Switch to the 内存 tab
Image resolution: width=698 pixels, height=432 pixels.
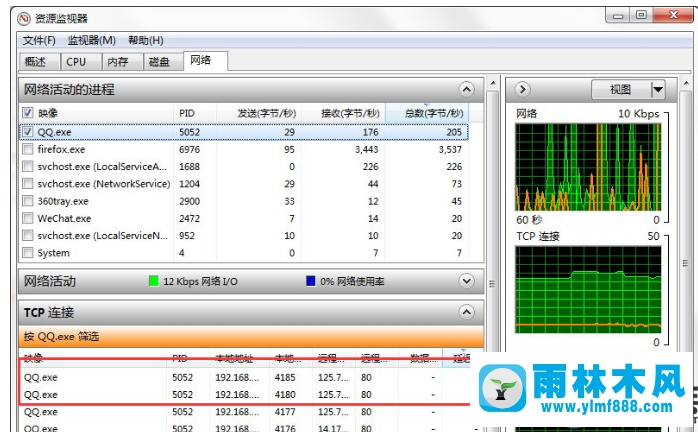click(x=122, y=62)
